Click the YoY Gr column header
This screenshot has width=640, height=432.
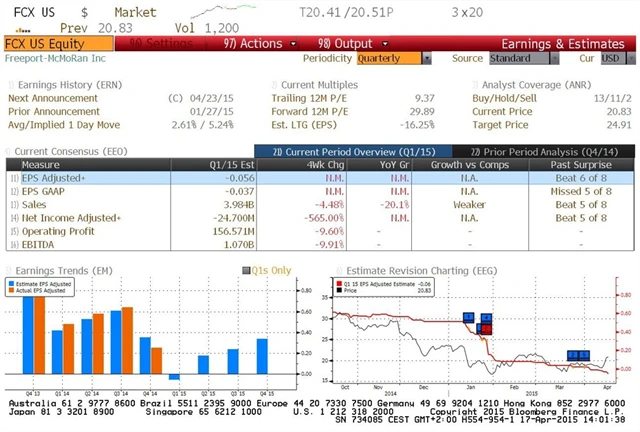(x=379, y=165)
